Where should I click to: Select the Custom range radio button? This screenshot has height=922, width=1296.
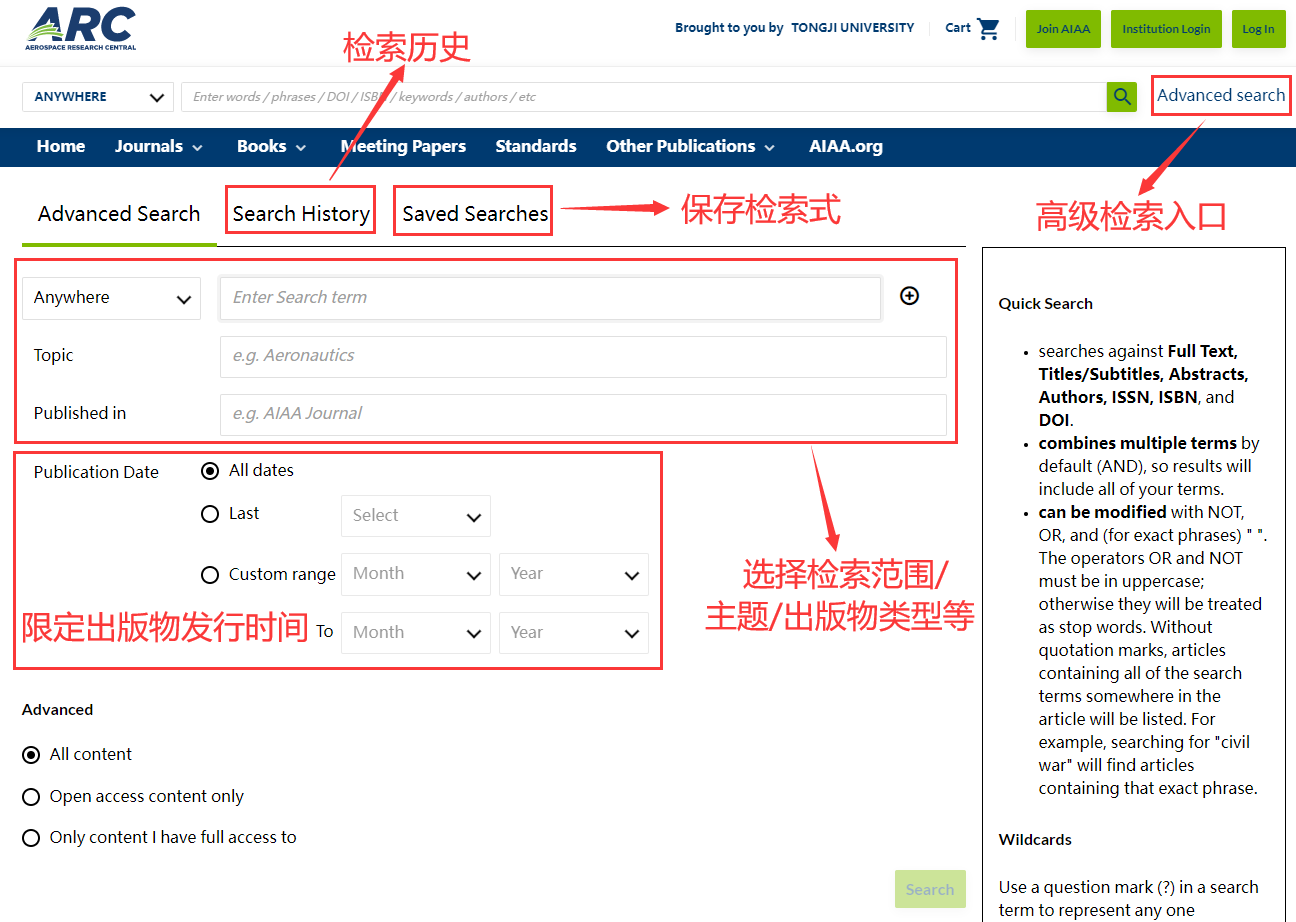tap(210, 575)
